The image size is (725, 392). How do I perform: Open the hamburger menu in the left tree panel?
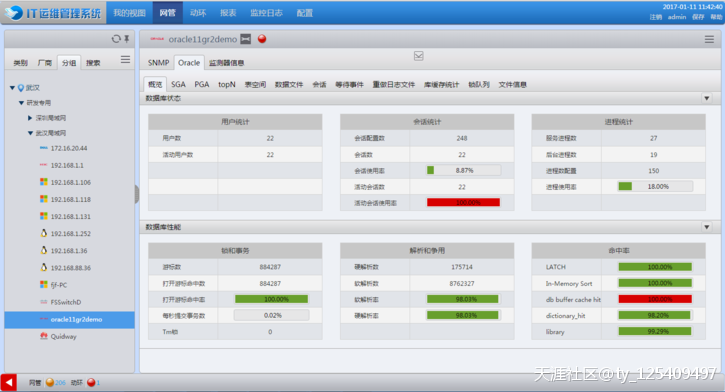click(125, 60)
